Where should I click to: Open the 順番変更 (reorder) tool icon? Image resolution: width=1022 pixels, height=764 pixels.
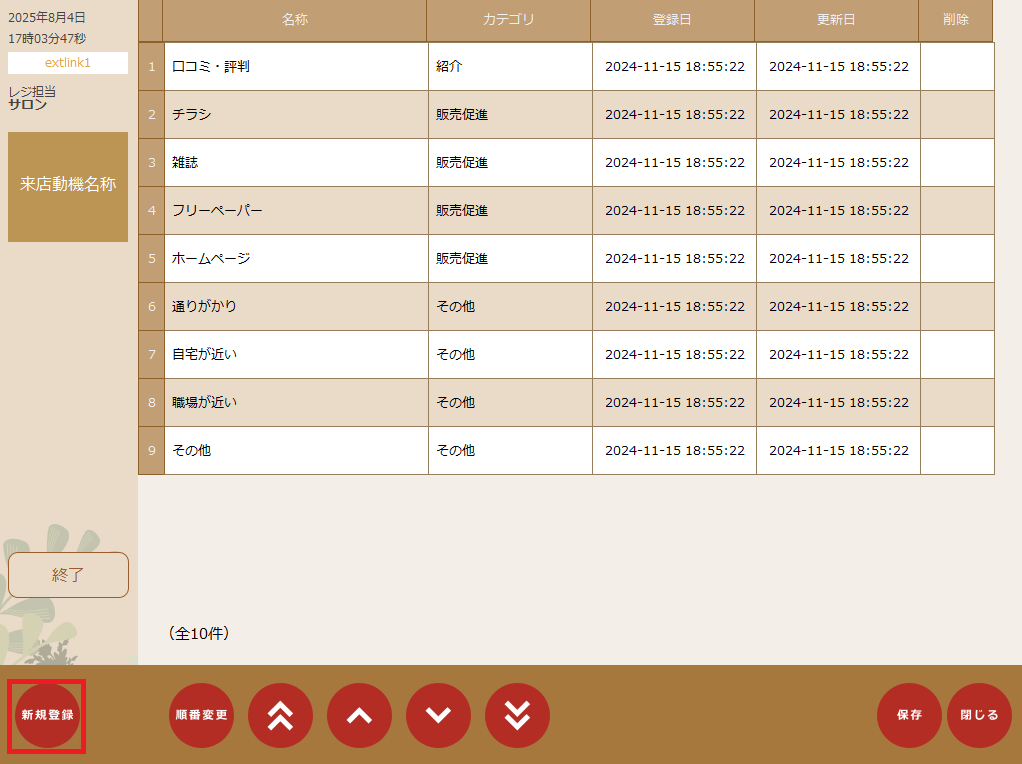[x=201, y=716]
